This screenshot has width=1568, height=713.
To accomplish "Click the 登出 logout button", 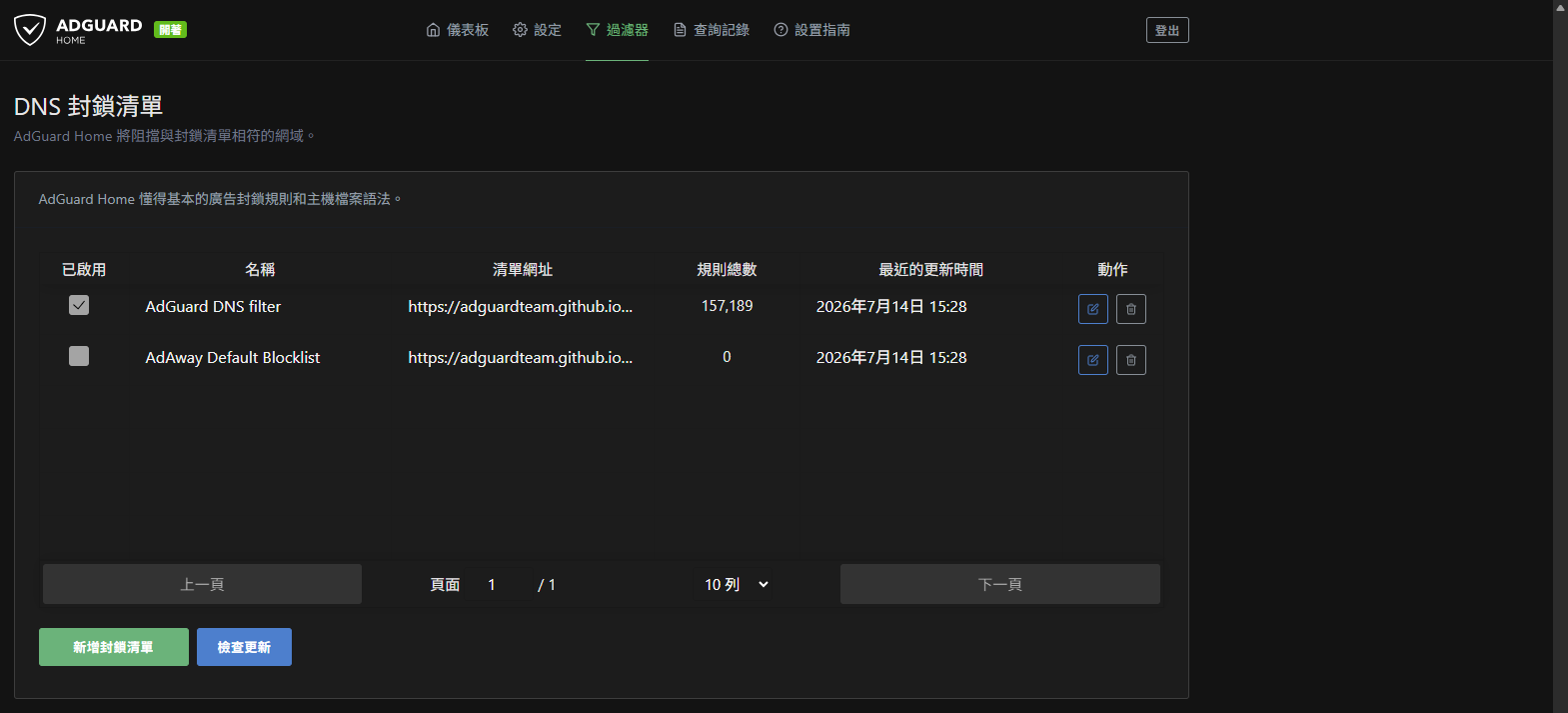I will (x=1167, y=30).
